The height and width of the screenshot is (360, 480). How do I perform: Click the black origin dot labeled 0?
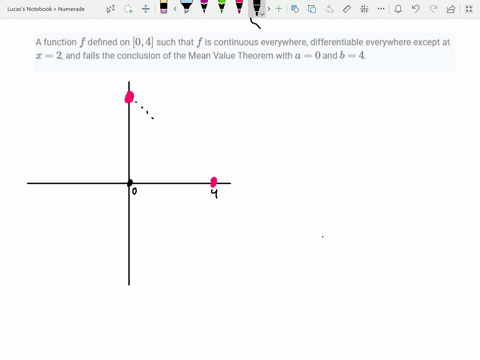tap(130, 183)
